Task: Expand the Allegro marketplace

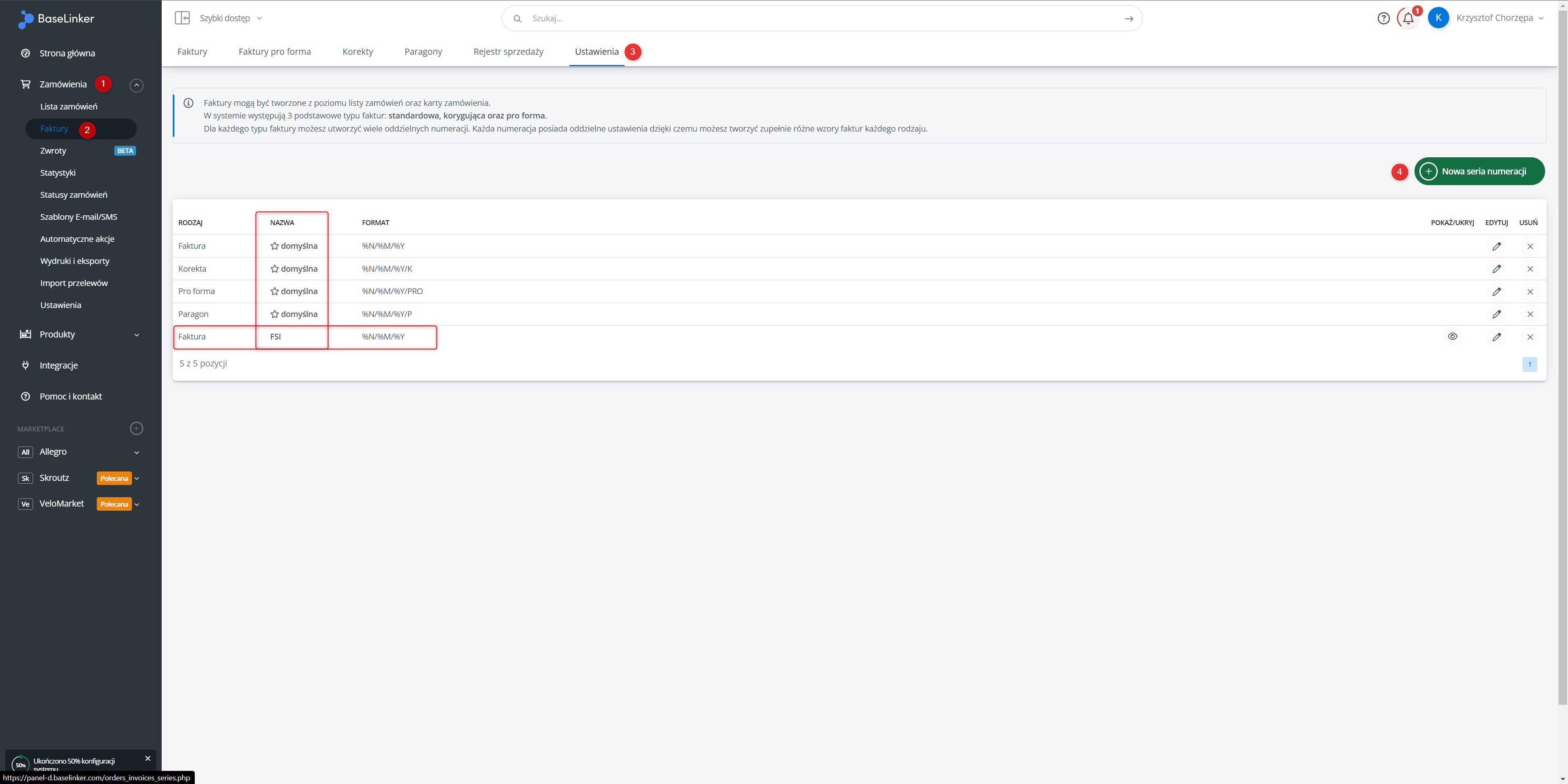Action: coord(136,452)
